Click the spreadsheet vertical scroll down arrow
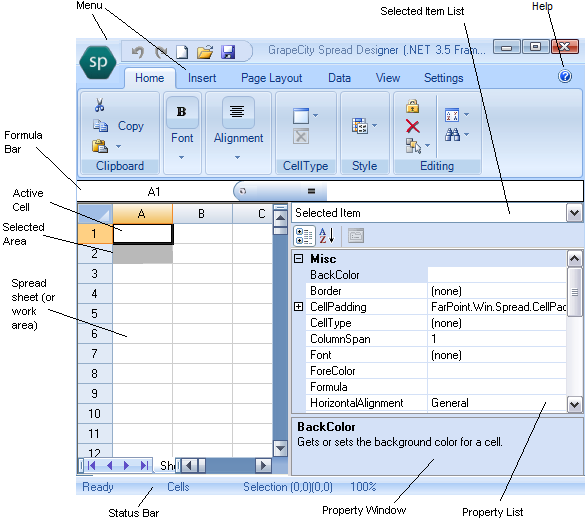 pyautogui.click(x=280, y=448)
